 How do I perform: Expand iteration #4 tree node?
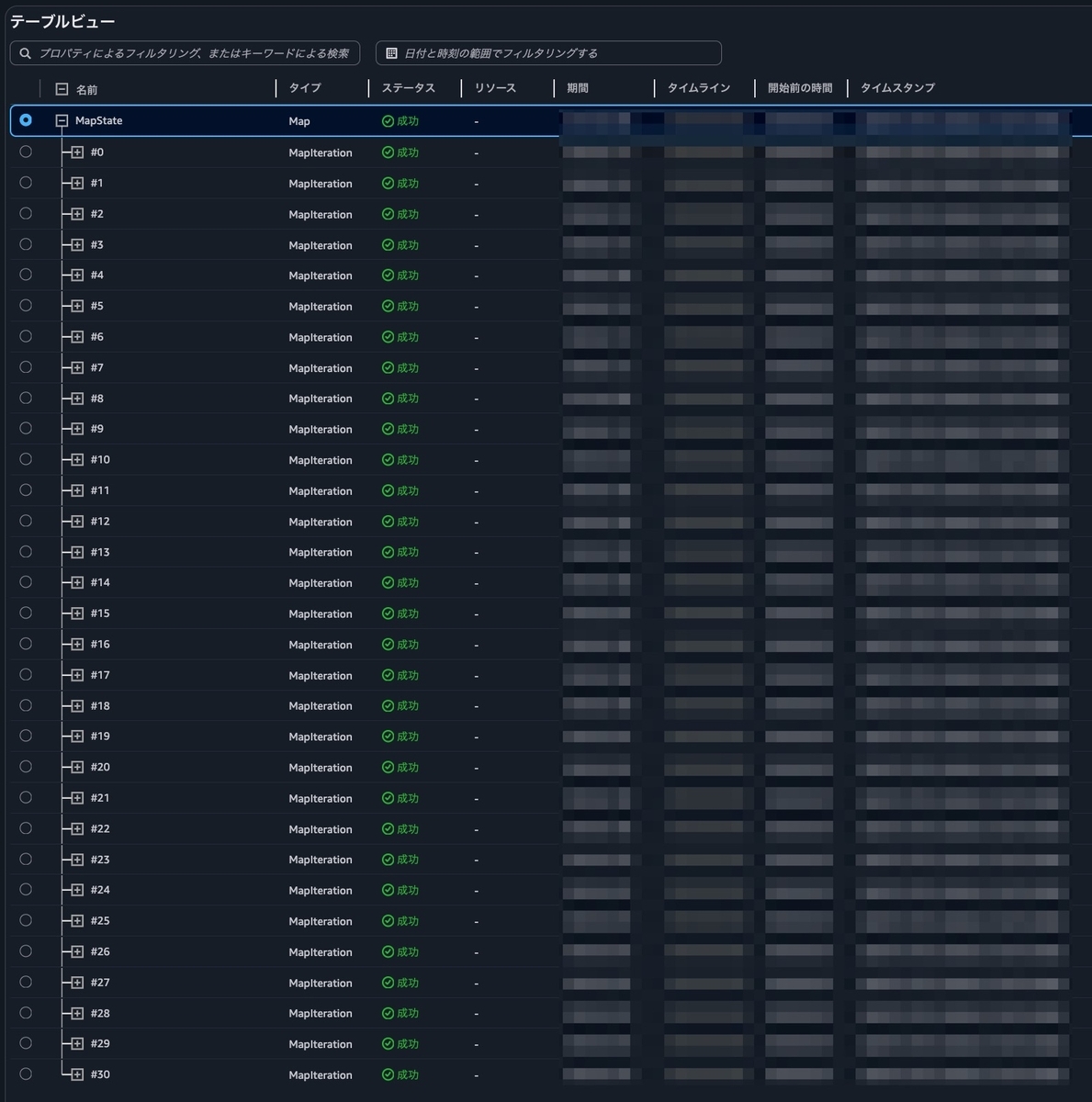click(77, 275)
